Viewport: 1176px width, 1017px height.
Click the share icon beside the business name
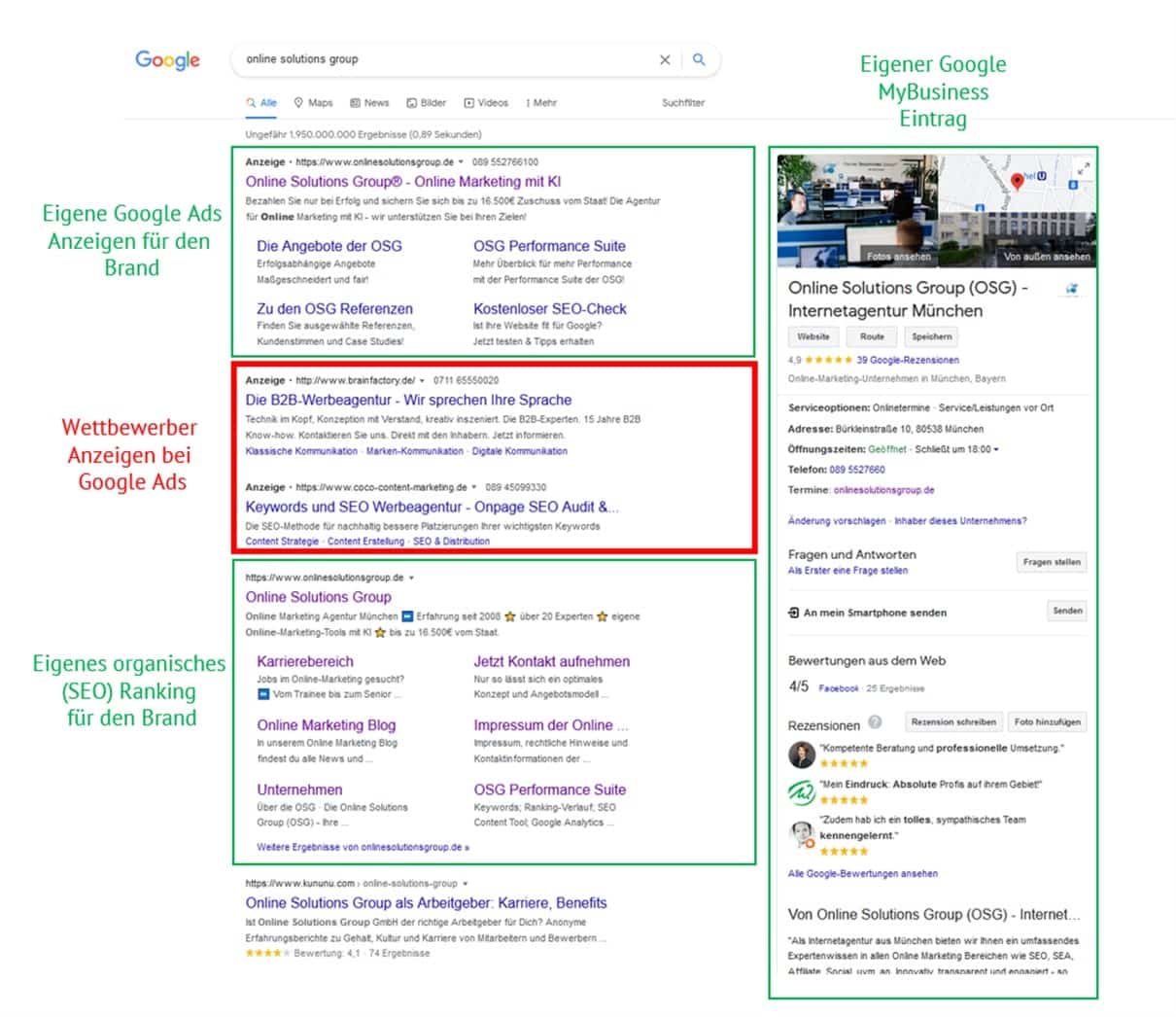(x=1072, y=289)
